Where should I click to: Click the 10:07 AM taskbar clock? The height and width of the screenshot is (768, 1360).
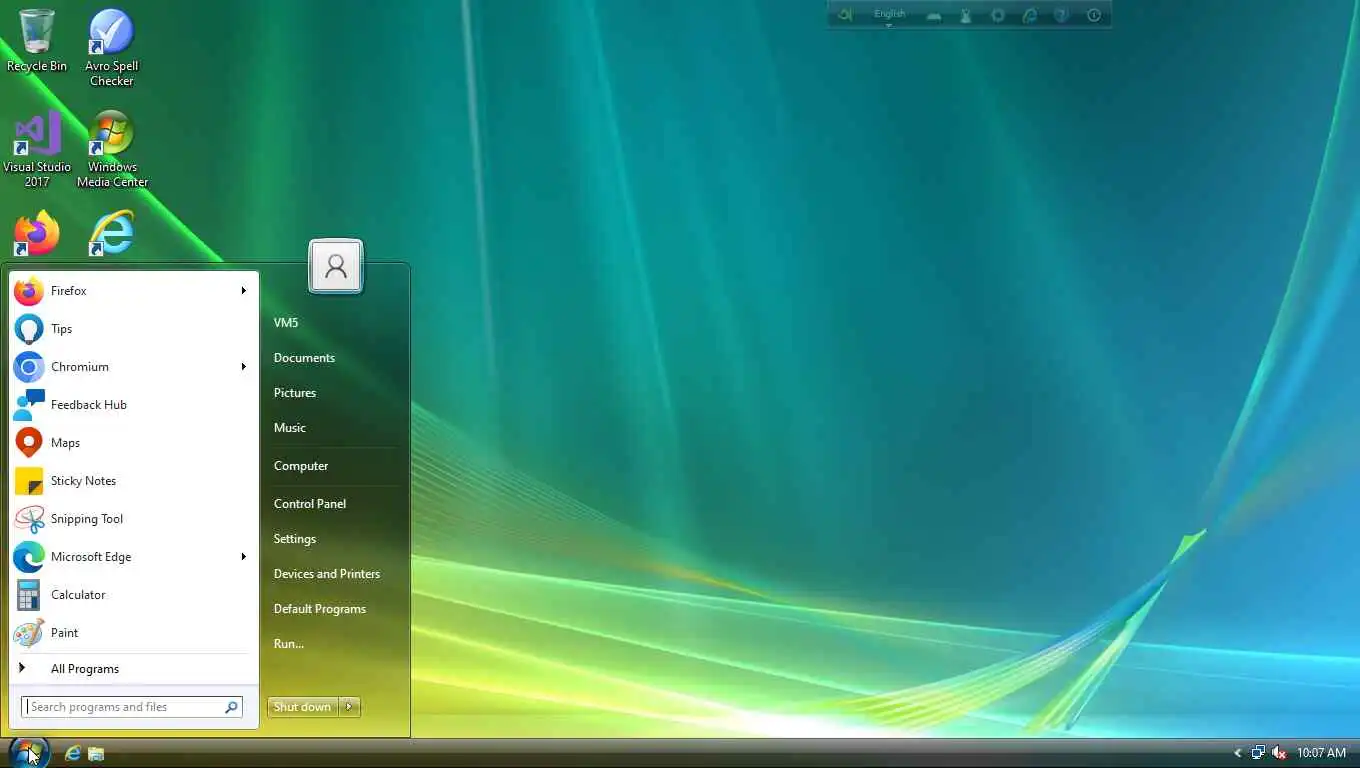click(x=1321, y=753)
